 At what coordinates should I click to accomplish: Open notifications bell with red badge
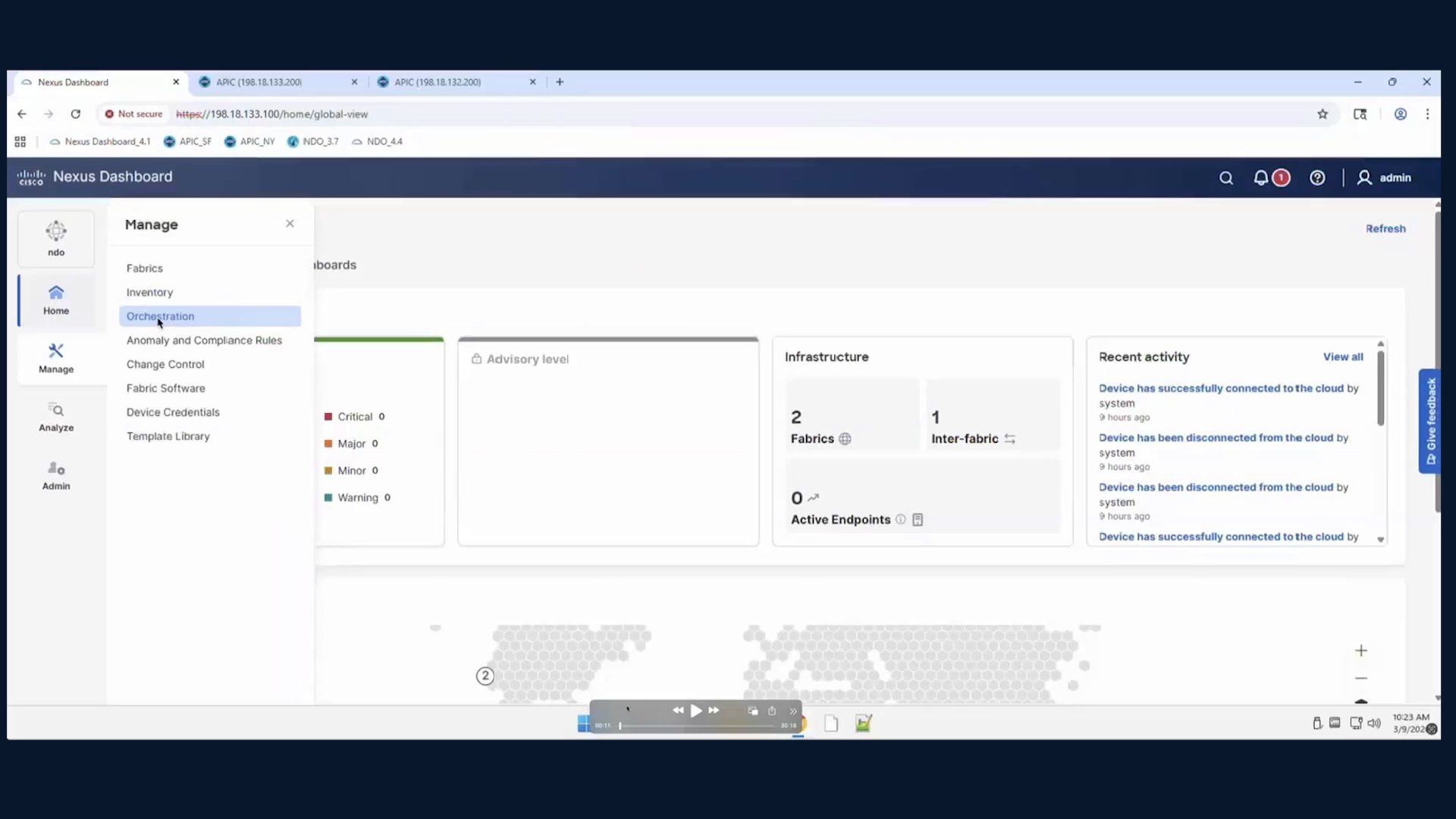coord(1270,177)
